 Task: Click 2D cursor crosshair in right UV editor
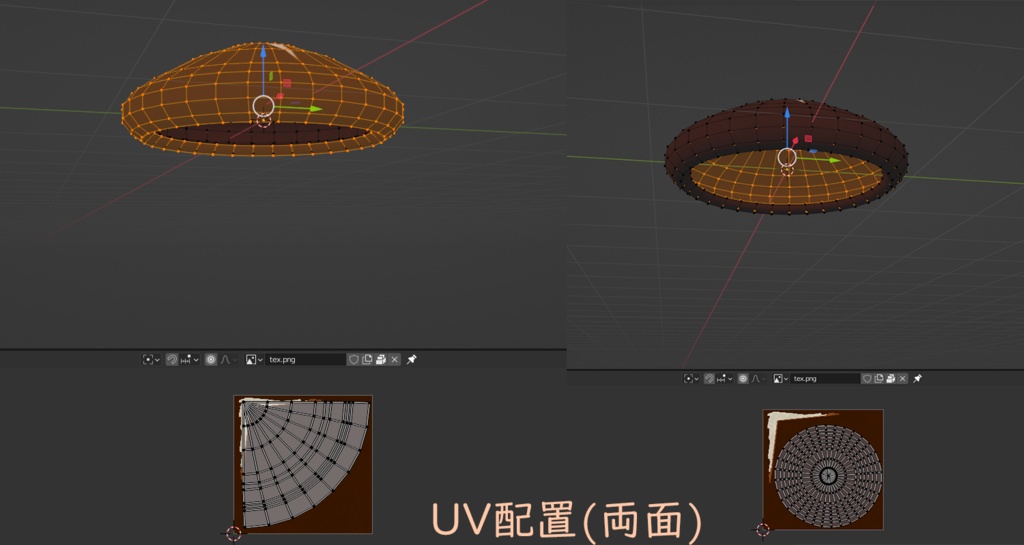point(763,529)
